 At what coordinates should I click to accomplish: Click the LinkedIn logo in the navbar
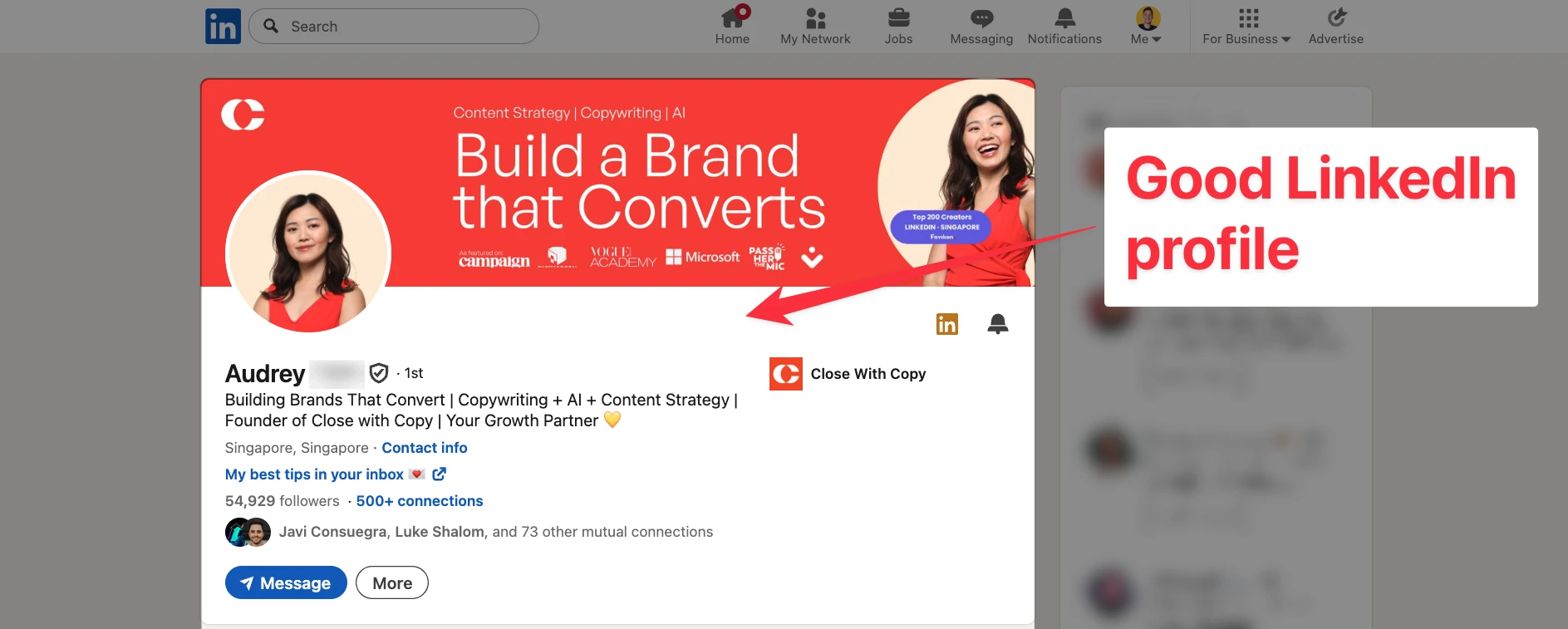223,27
